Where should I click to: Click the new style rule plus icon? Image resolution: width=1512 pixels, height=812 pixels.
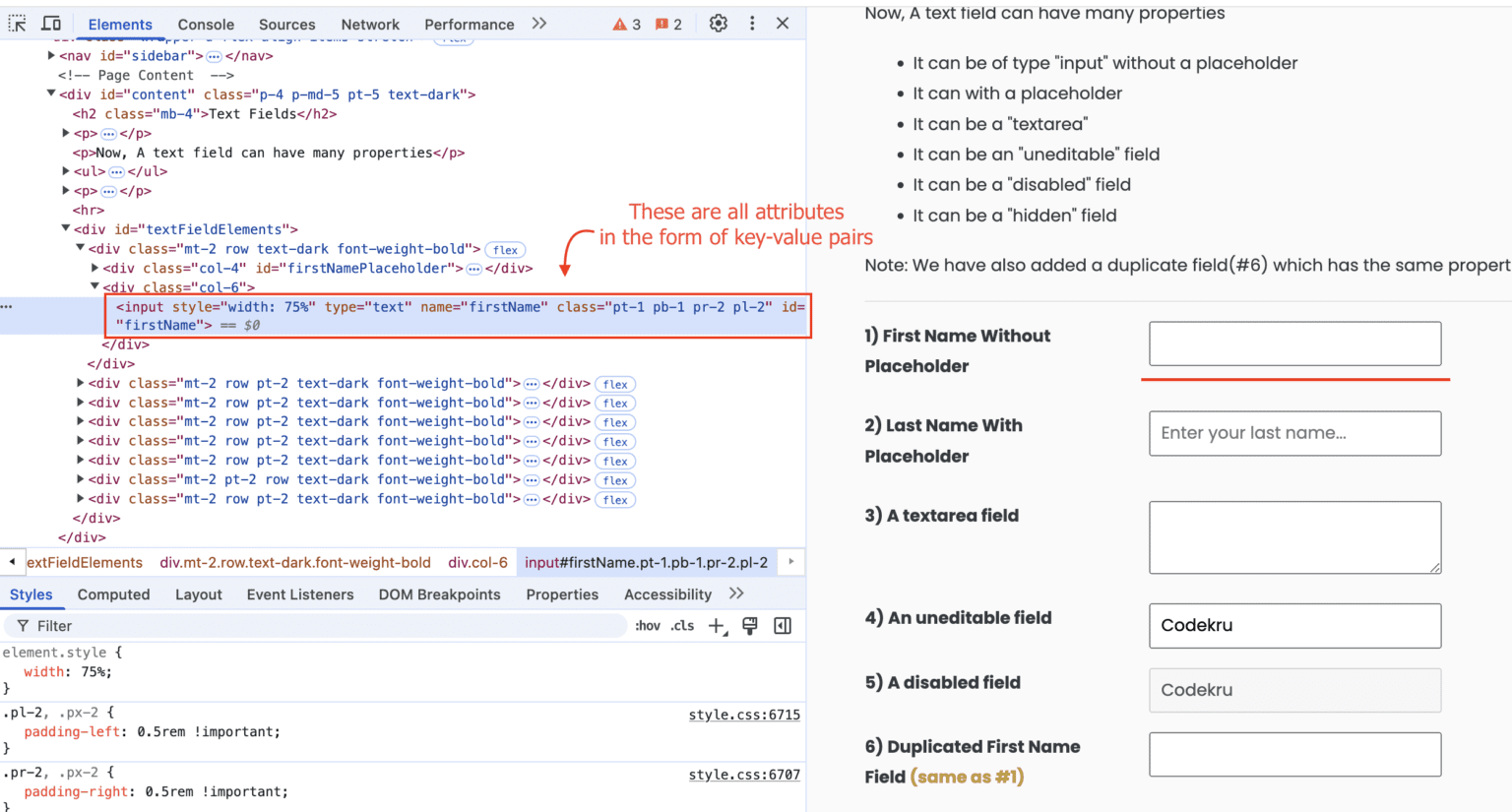(x=716, y=625)
